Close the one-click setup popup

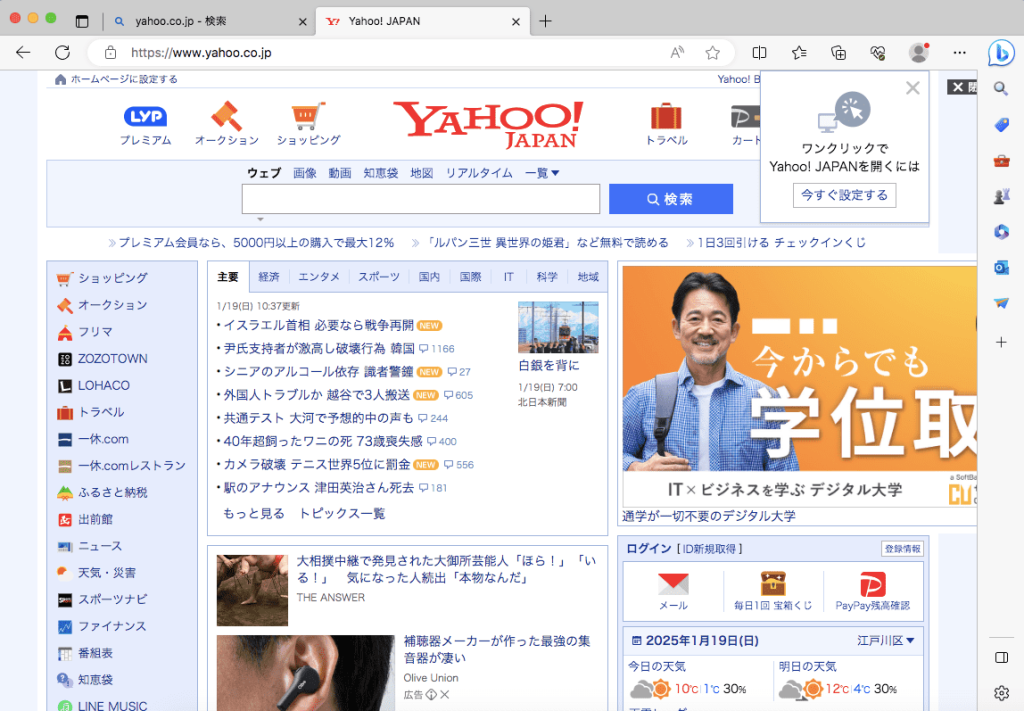coord(912,88)
